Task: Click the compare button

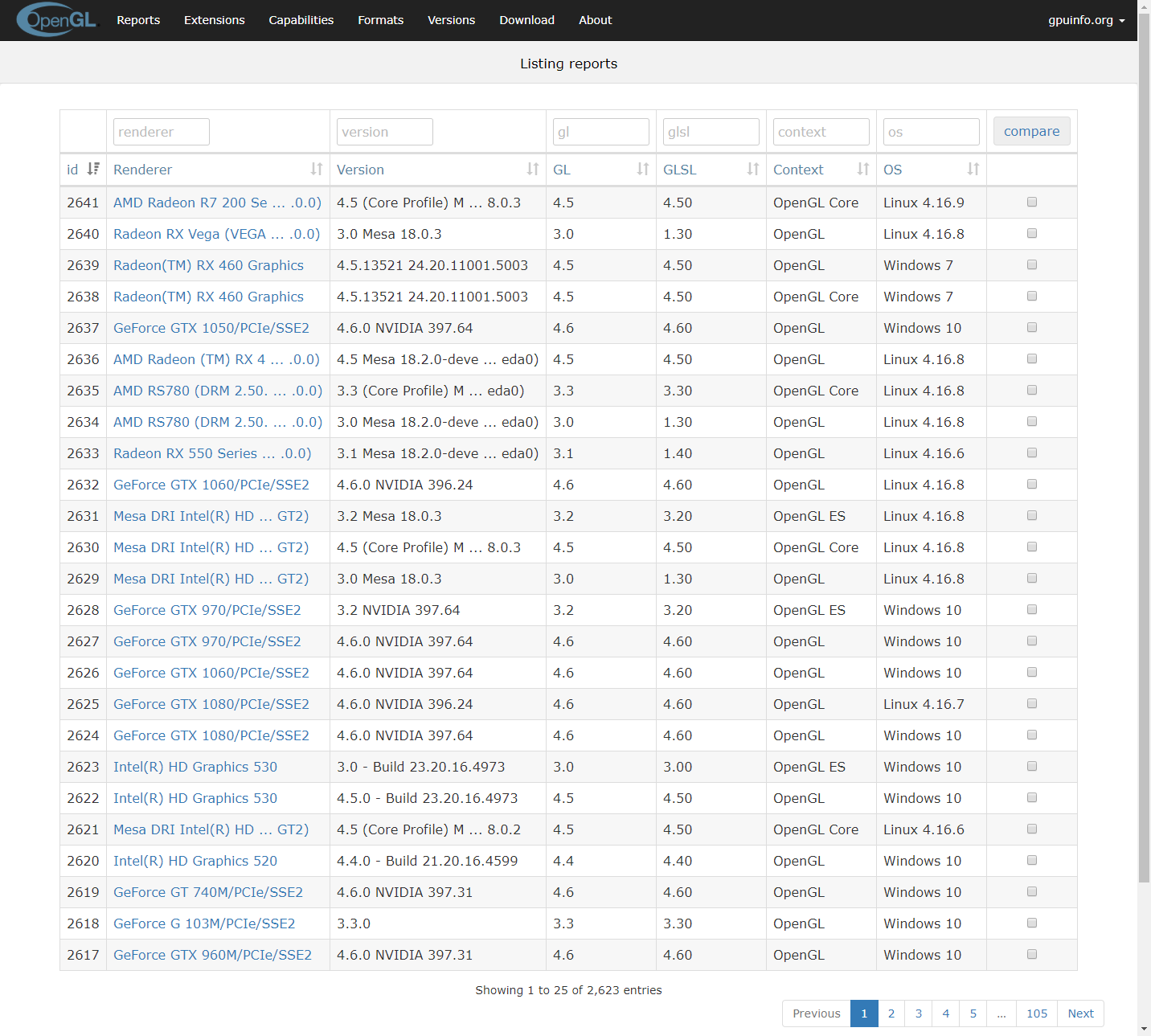Action: pos(1031,131)
